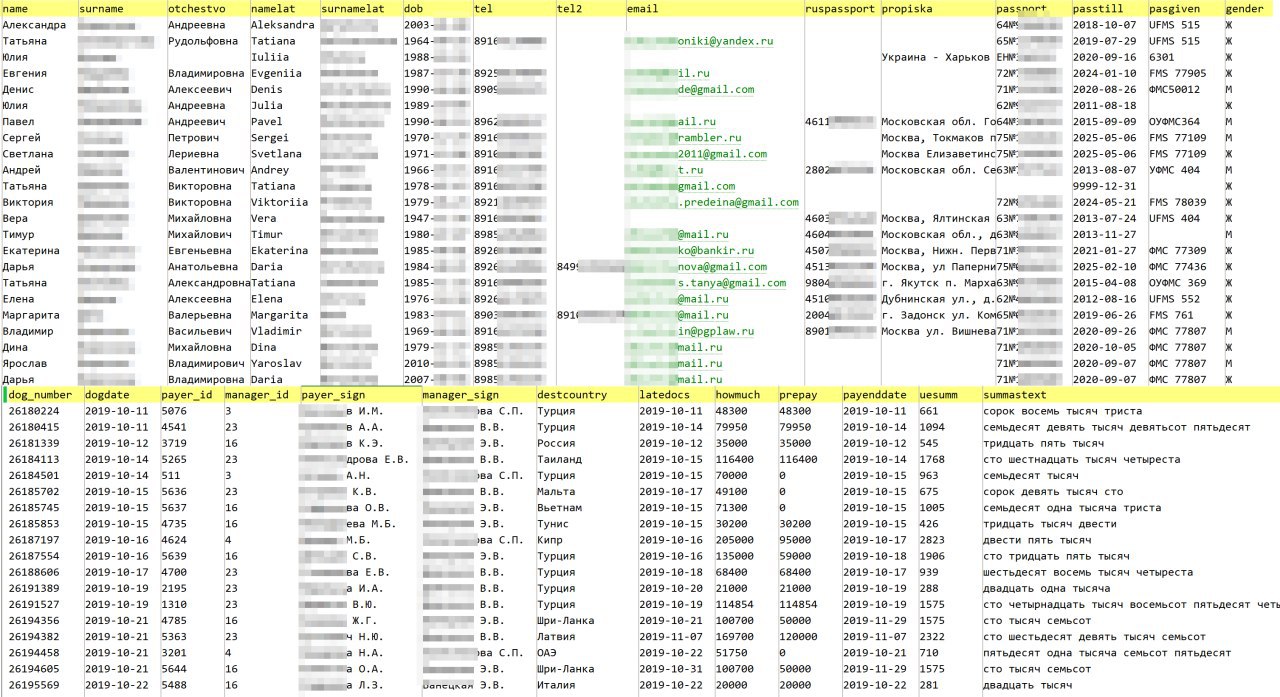Click the 'Тунис' destcountry cell
The height and width of the screenshot is (697, 1280).
(x=553, y=524)
